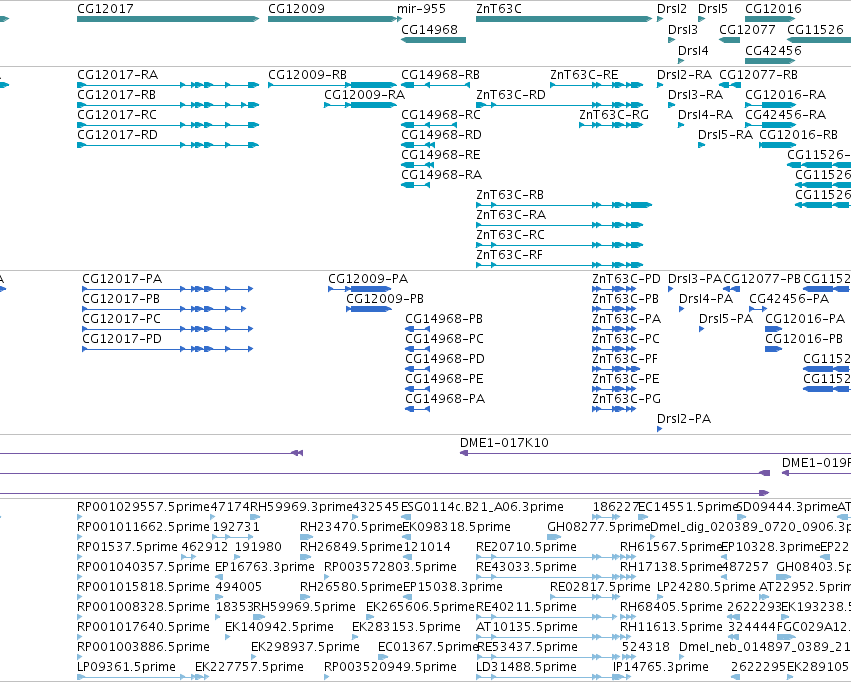
Task: Select transcript CG12017-RC
Action: pyautogui.click(x=117, y=114)
